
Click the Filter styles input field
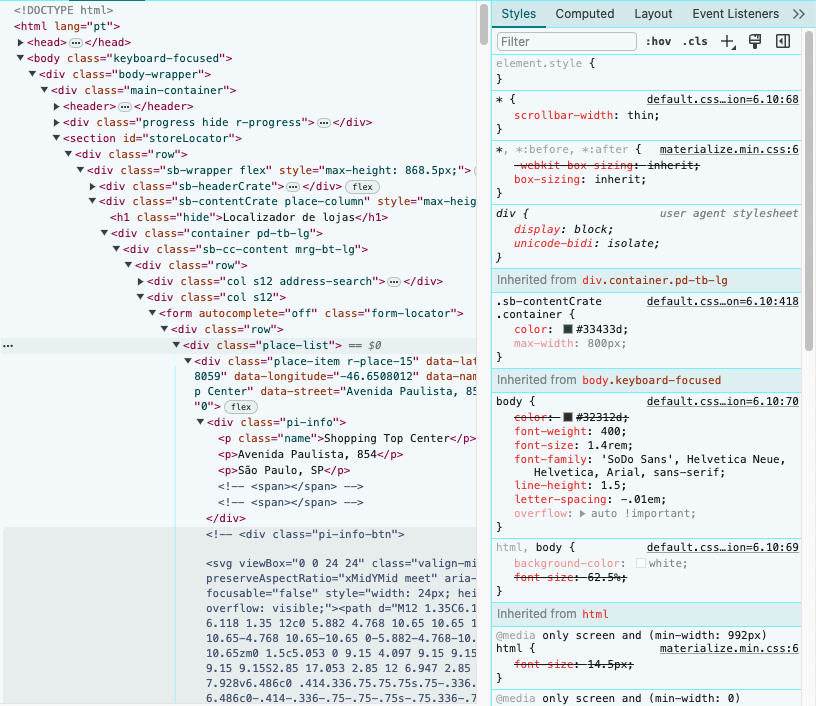click(x=567, y=42)
